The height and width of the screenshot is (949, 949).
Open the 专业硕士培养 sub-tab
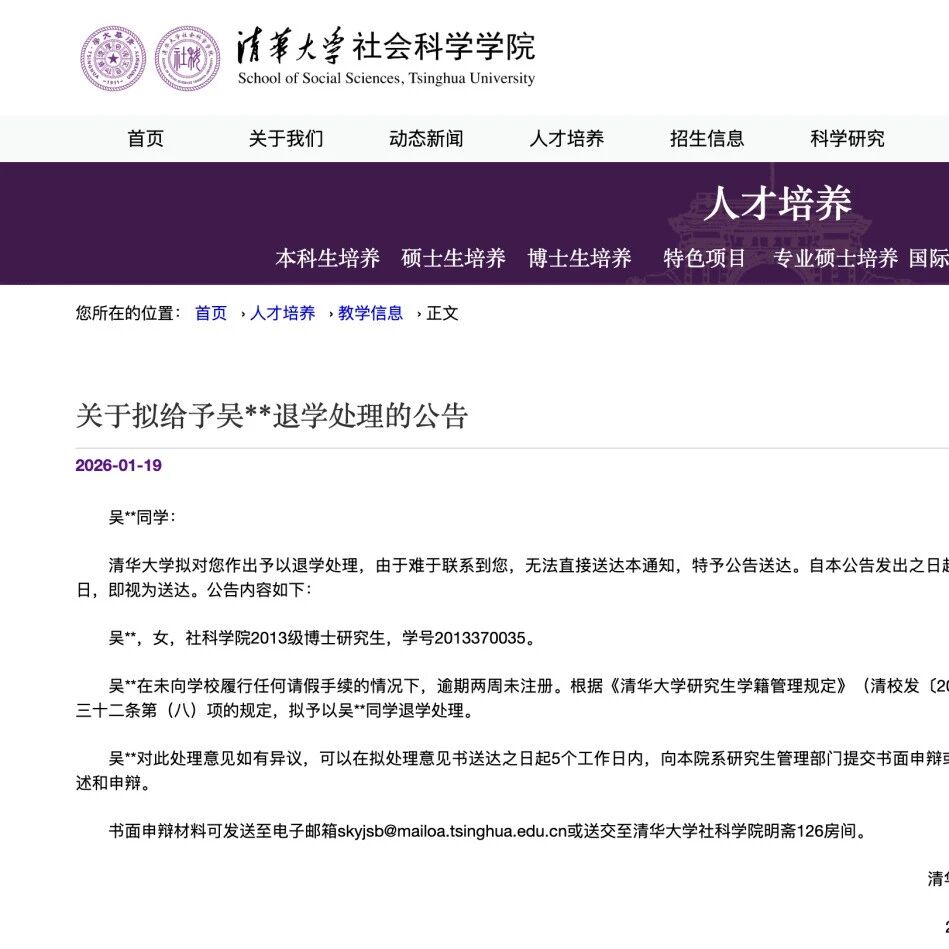point(835,258)
